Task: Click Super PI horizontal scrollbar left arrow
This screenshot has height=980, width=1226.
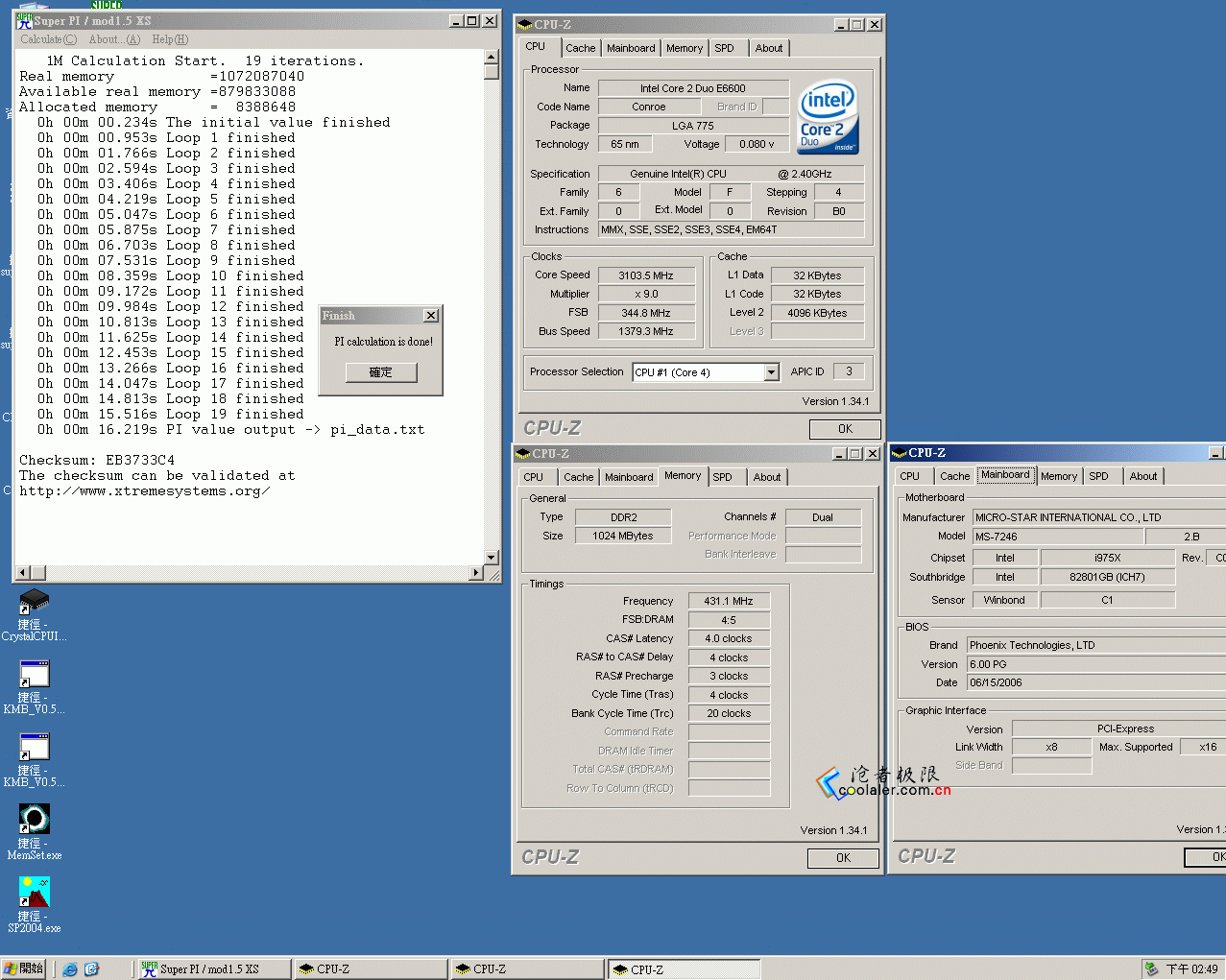Action: pos(24,573)
